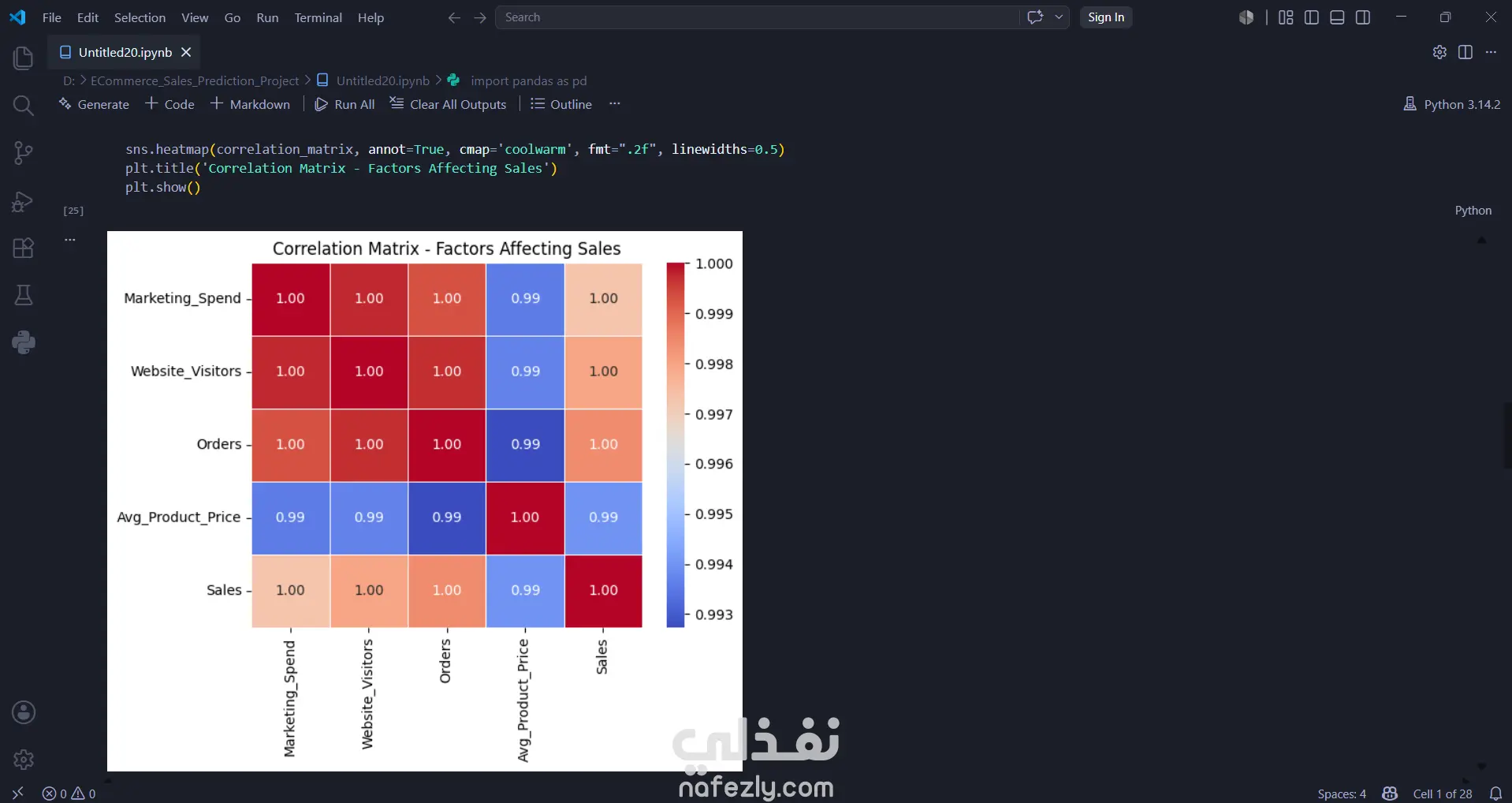Image resolution: width=1512 pixels, height=803 pixels.
Task: Click the heatmap colorbar scale
Action: pos(676,445)
